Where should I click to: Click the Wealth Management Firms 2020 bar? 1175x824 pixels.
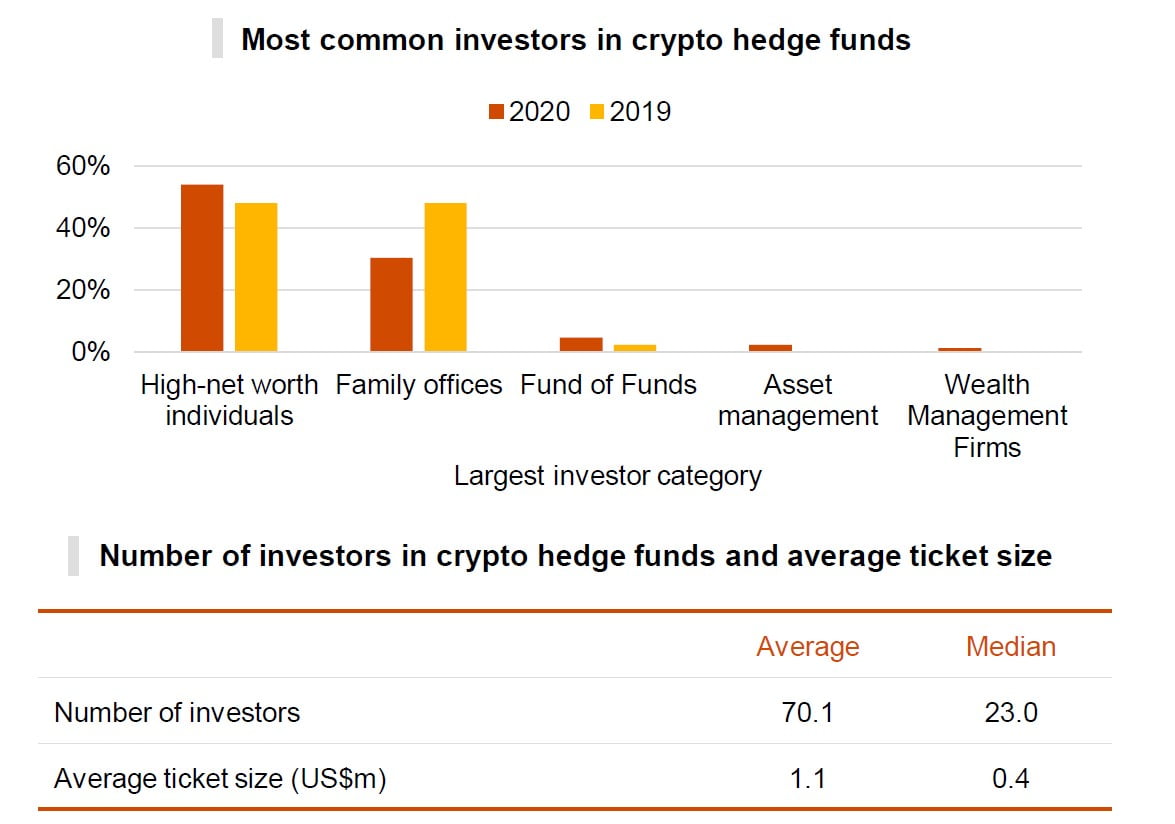[x=959, y=350]
